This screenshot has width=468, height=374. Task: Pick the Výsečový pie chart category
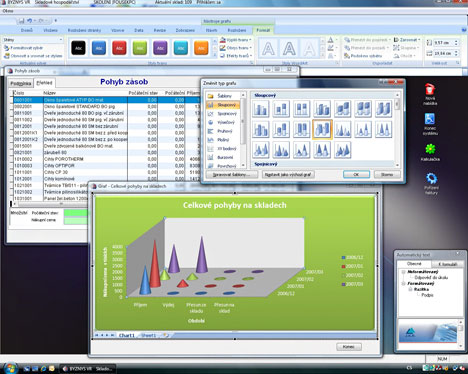(x=223, y=122)
